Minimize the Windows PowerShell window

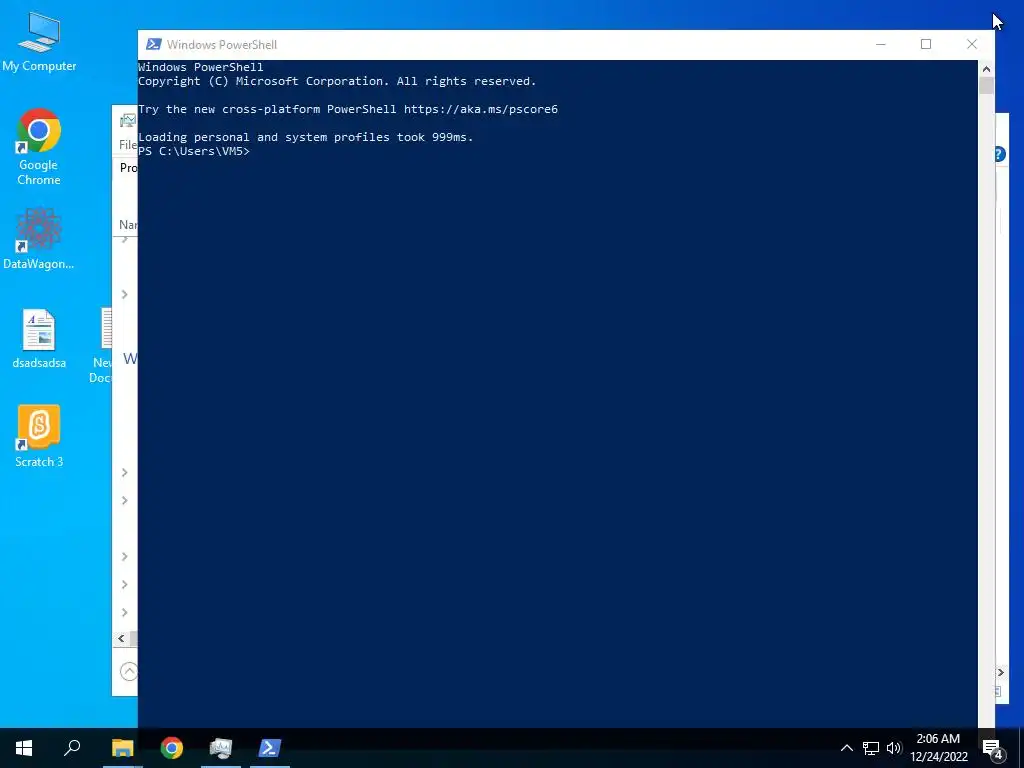tap(880, 44)
